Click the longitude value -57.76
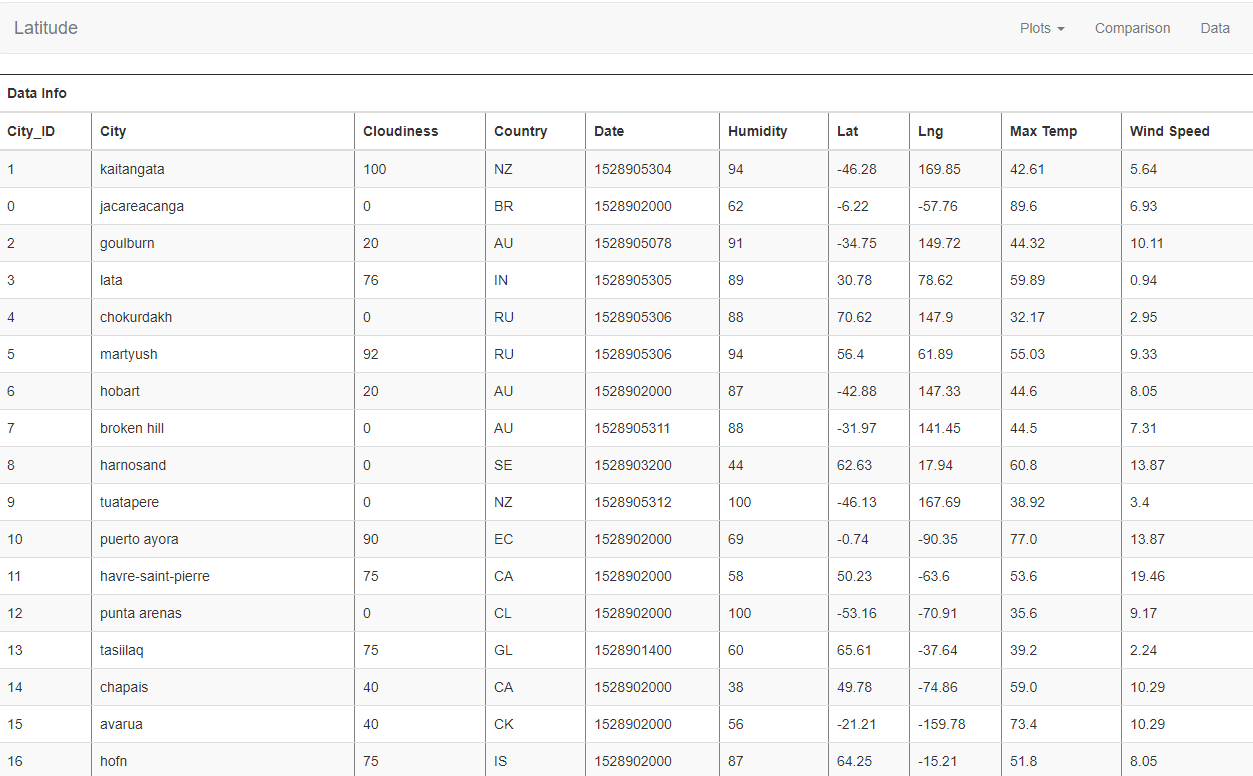The image size is (1253, 776). [938, 206]
